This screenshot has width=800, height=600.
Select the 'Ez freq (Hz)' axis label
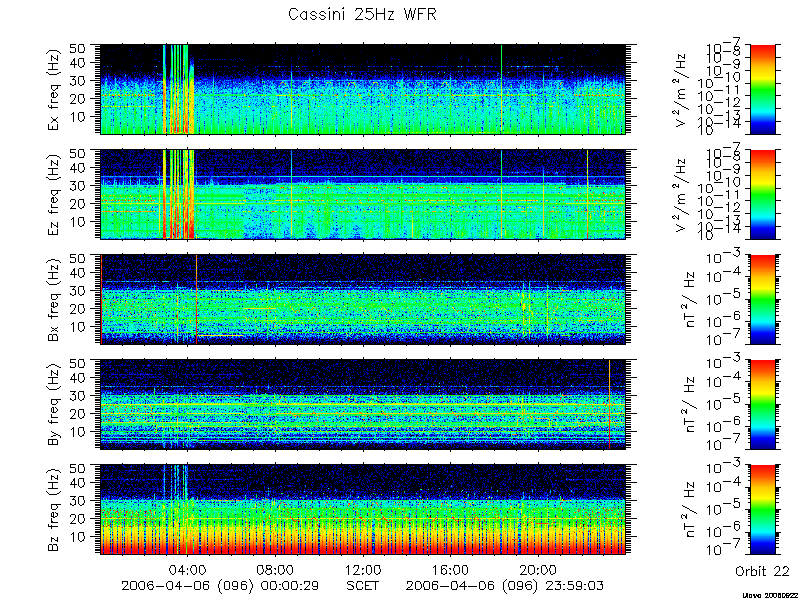coord(55,194)
